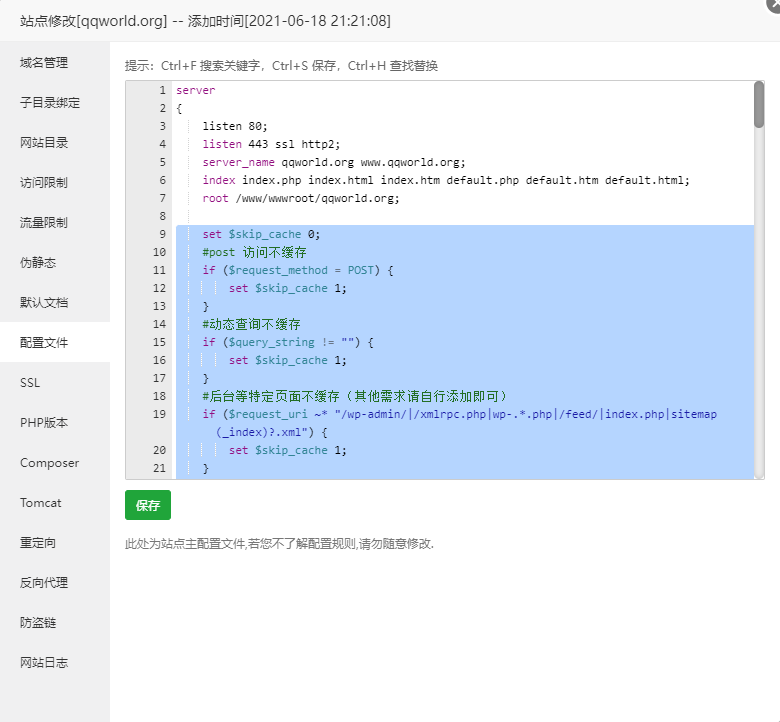This screenshot has width=780, height=722.
Task: View 网站日志 site logs
Action: click(x=44, y=662)
